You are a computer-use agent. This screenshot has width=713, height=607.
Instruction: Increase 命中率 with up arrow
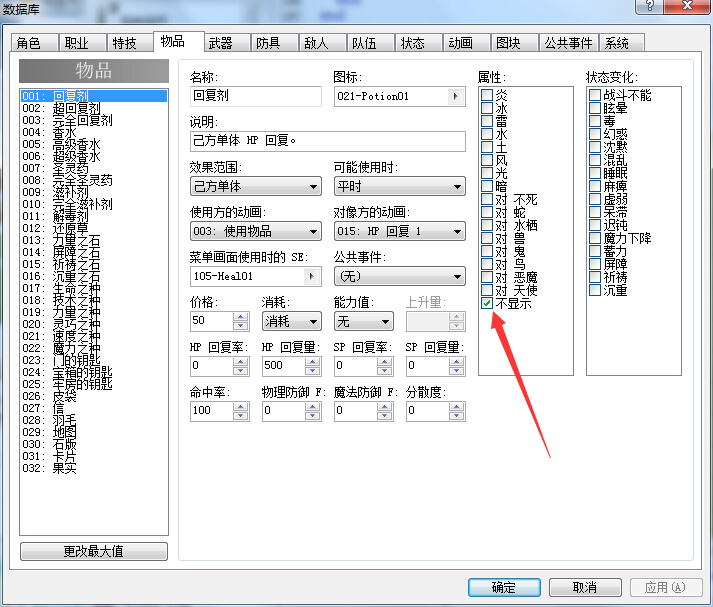(x=241, y=406)
